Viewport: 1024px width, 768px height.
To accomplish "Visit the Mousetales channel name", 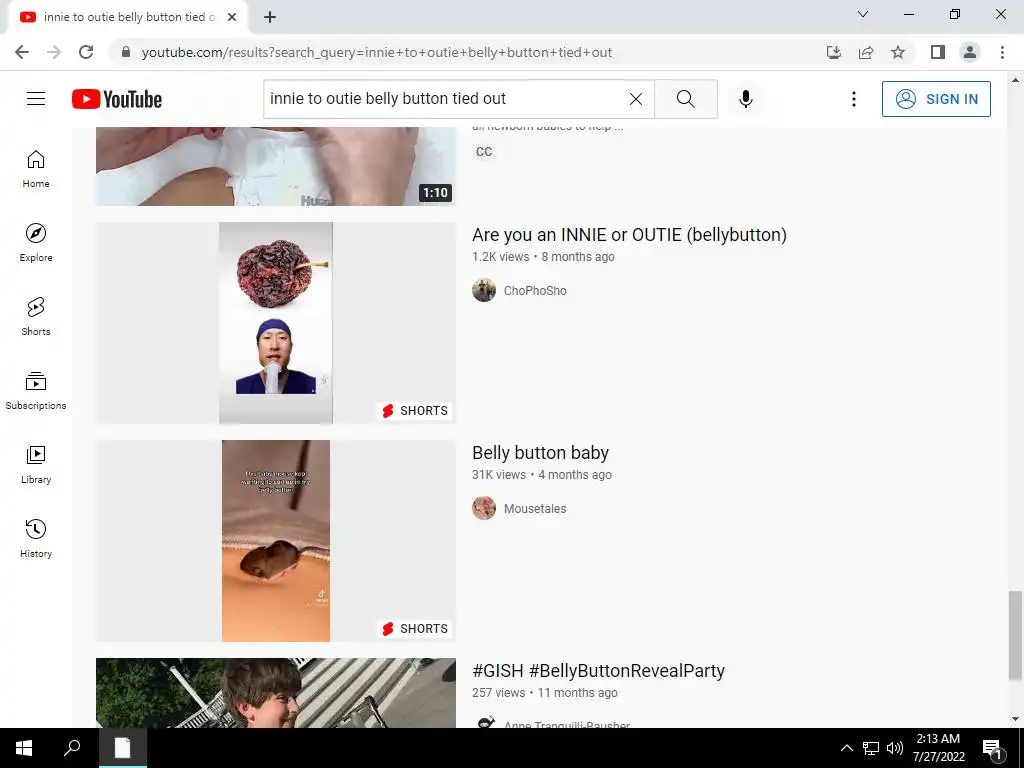I will tap(535, 509).
